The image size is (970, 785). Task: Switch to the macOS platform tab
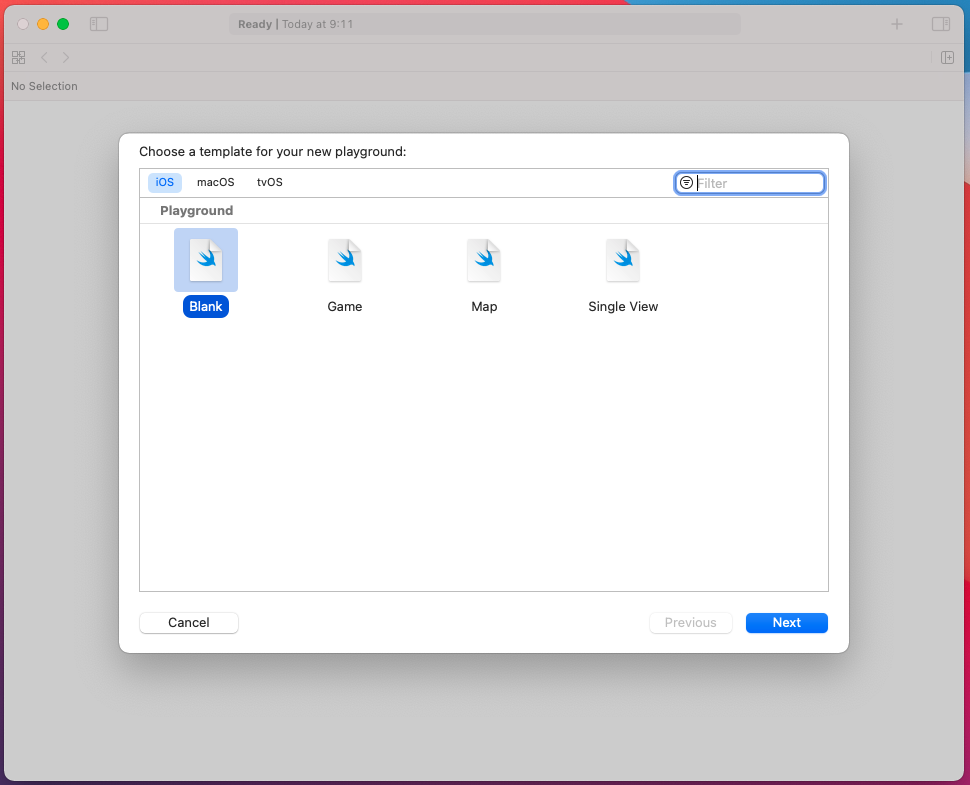(x=215, y=182)
